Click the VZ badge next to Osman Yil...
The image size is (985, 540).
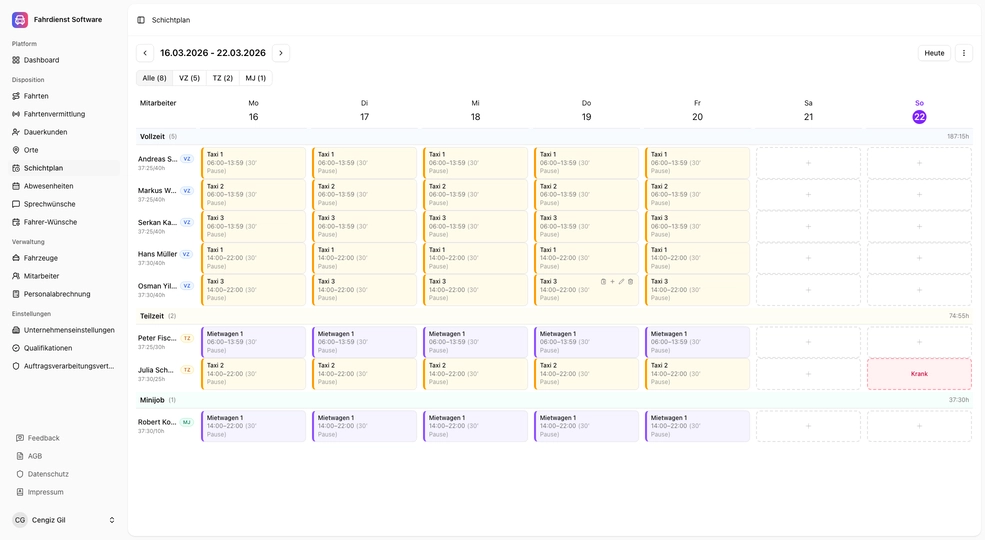click(187, 286)
